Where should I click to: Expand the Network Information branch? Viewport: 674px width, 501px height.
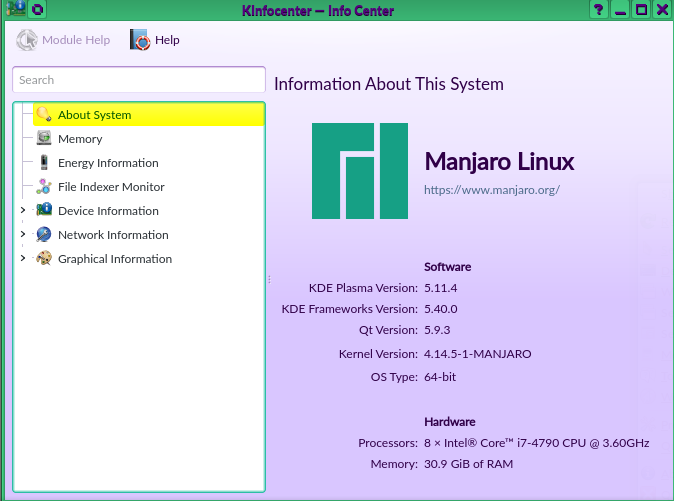pos(23,235)
